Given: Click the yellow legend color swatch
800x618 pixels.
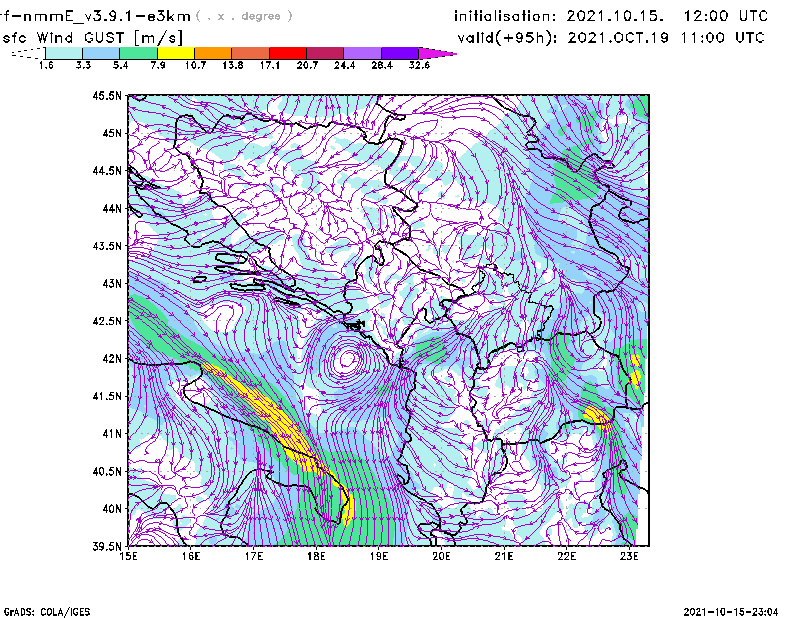Looking at the screenshot, I should click(x=176, y=53).
